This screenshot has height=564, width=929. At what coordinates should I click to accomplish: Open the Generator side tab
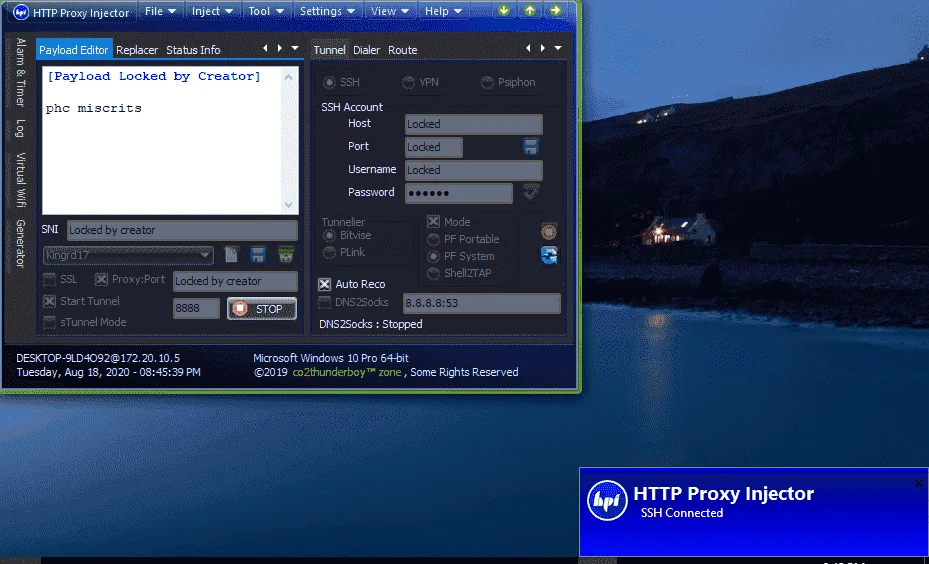tap(21, 243)
